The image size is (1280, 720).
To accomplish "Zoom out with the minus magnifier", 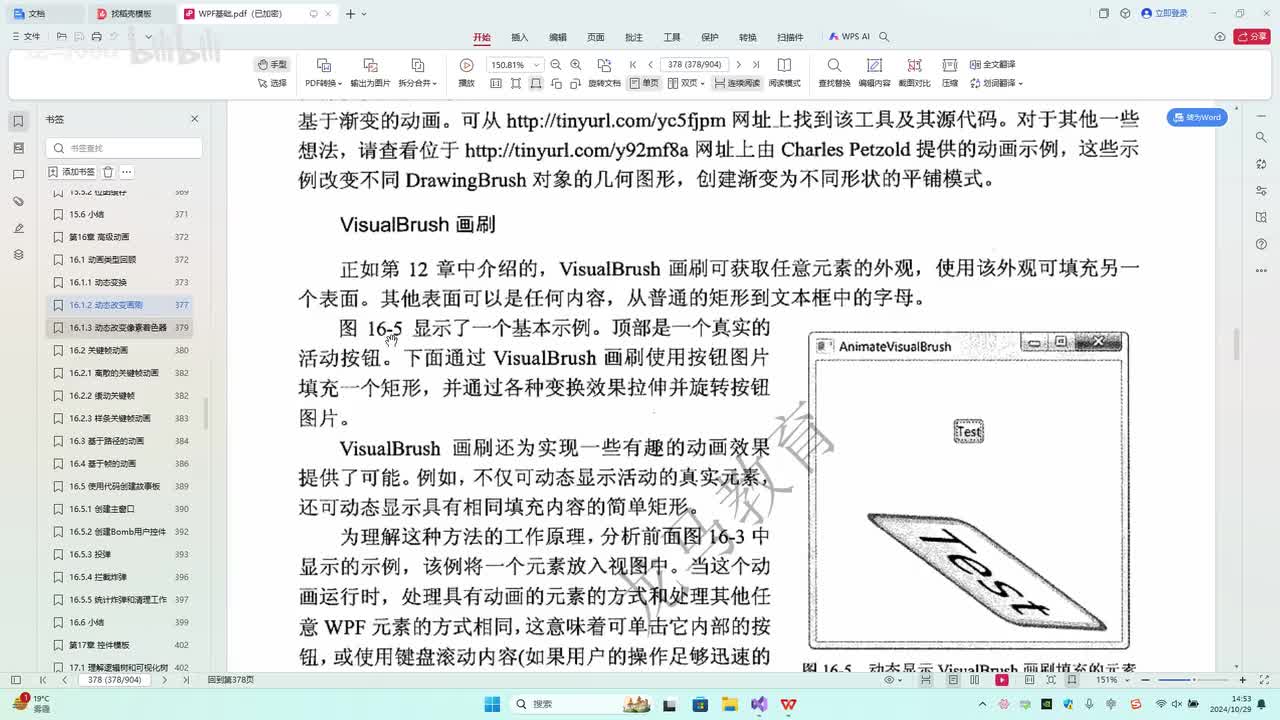I will tap(556, 65).
